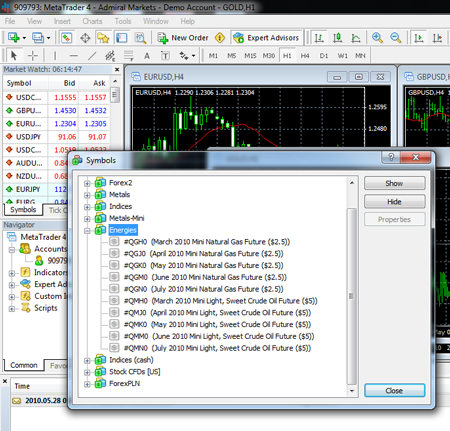
Task: Open the File menu
Action: 10,21
